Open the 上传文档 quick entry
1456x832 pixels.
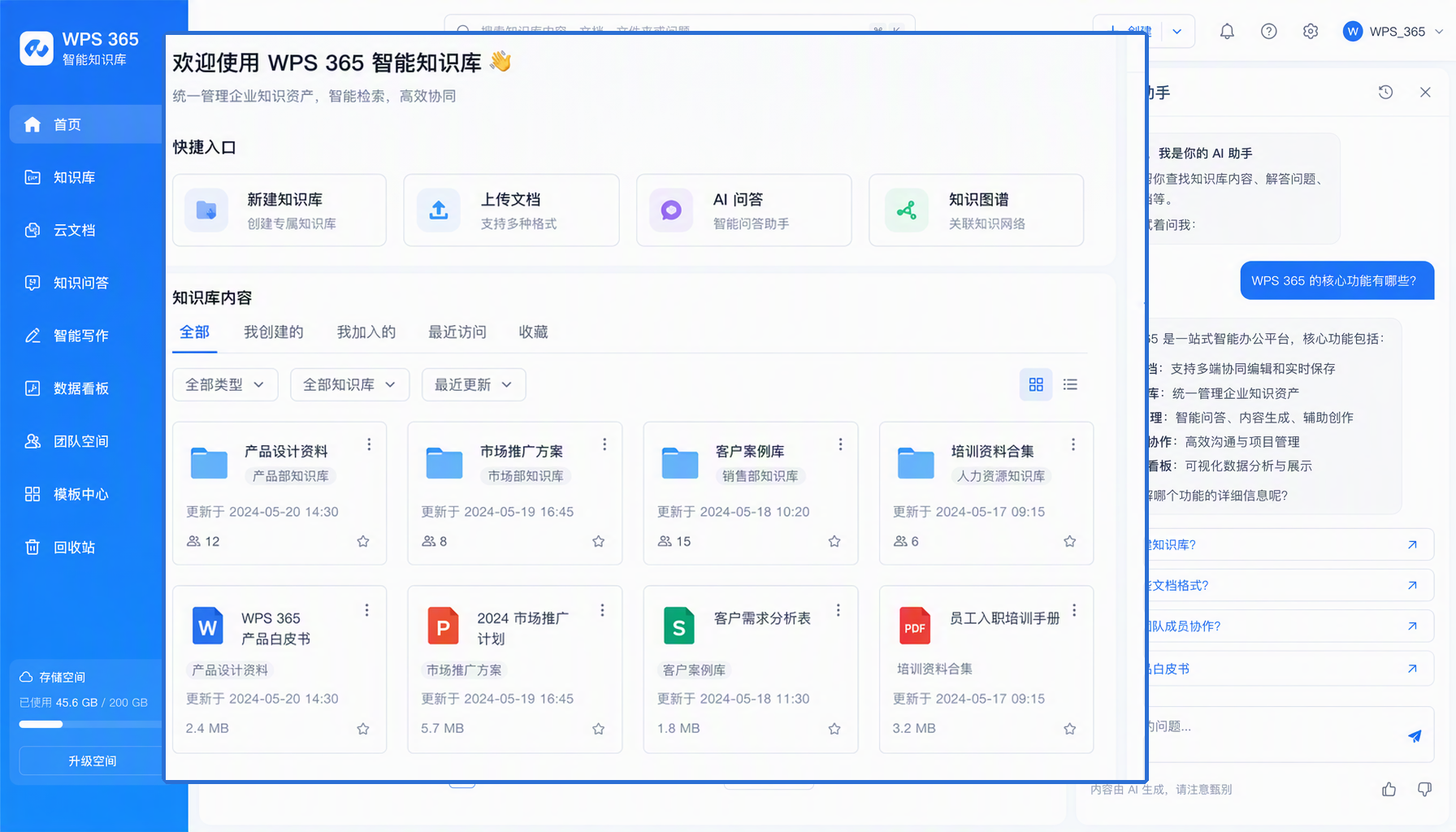(512, 210)
